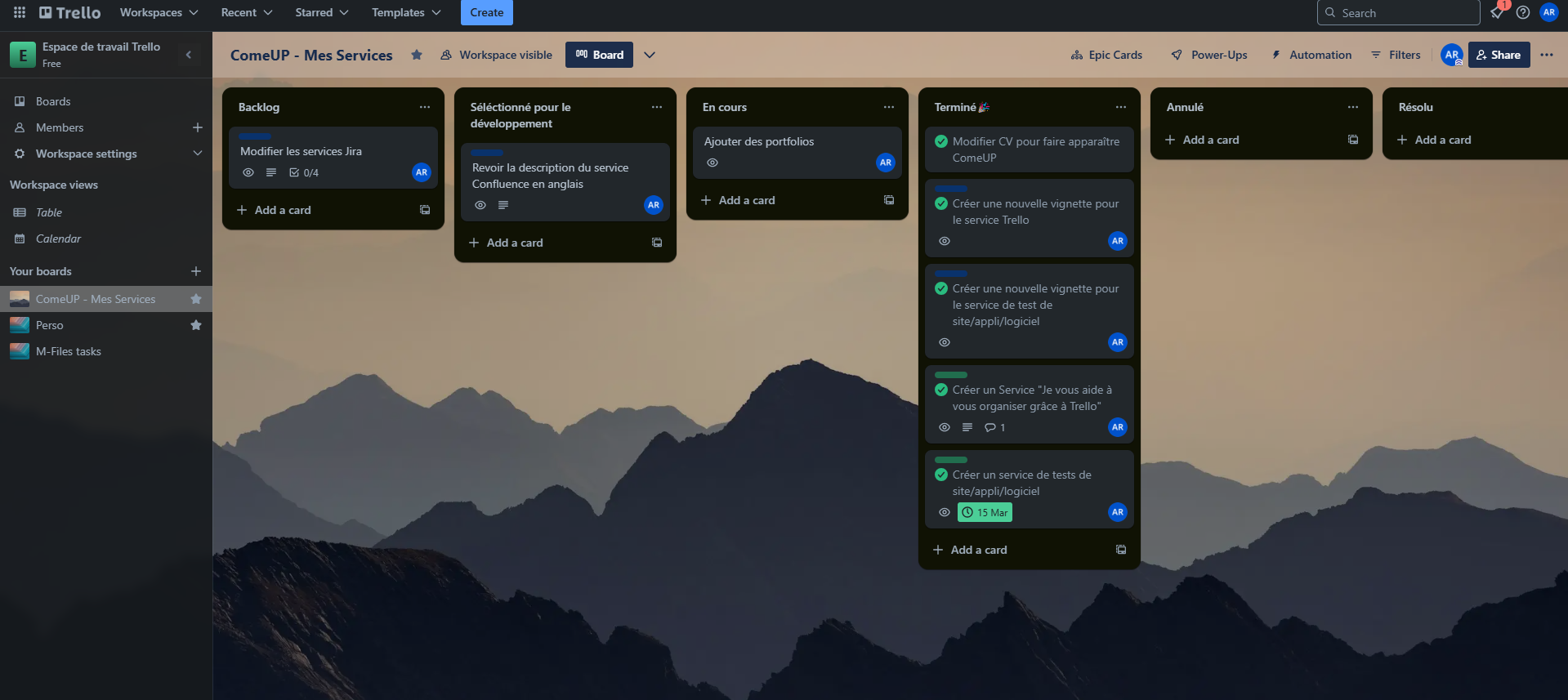Image resolution: width=1568 pixels, height=700 pixels.
Task: Toggle complete on Créer un Service Trello card
Action: click(941, 390)
